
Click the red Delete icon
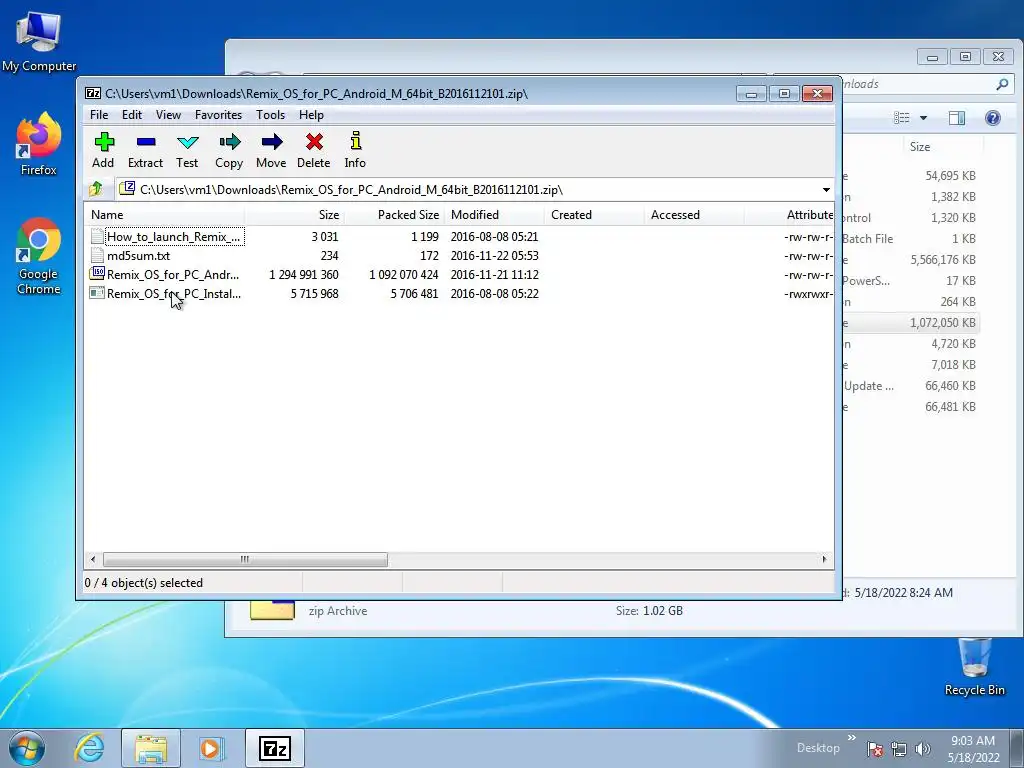point(314,142)
